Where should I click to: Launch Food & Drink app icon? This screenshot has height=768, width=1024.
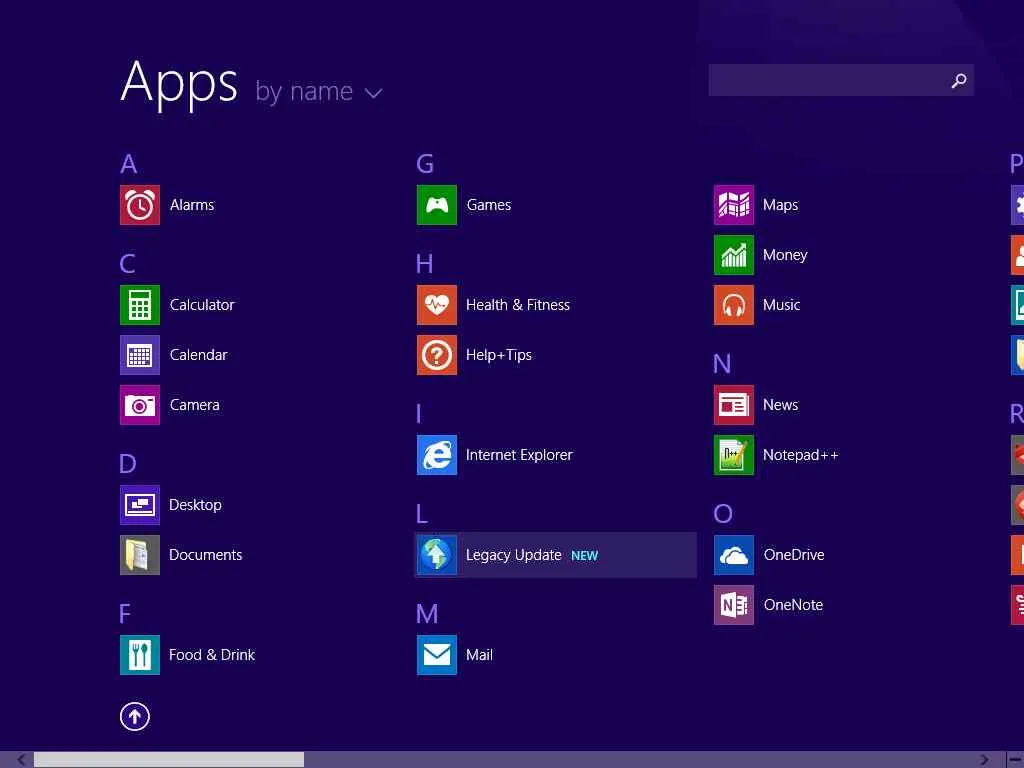[140, 655]
